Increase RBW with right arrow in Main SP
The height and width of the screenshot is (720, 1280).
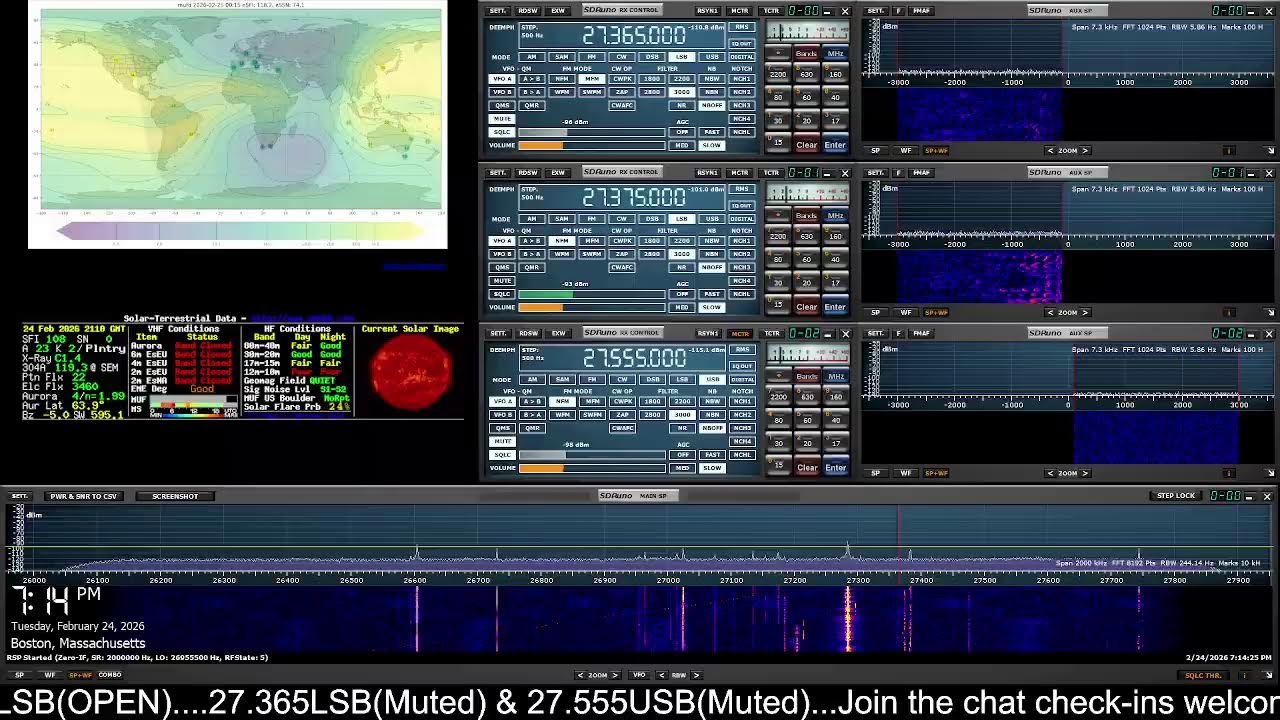pos(697,675)
